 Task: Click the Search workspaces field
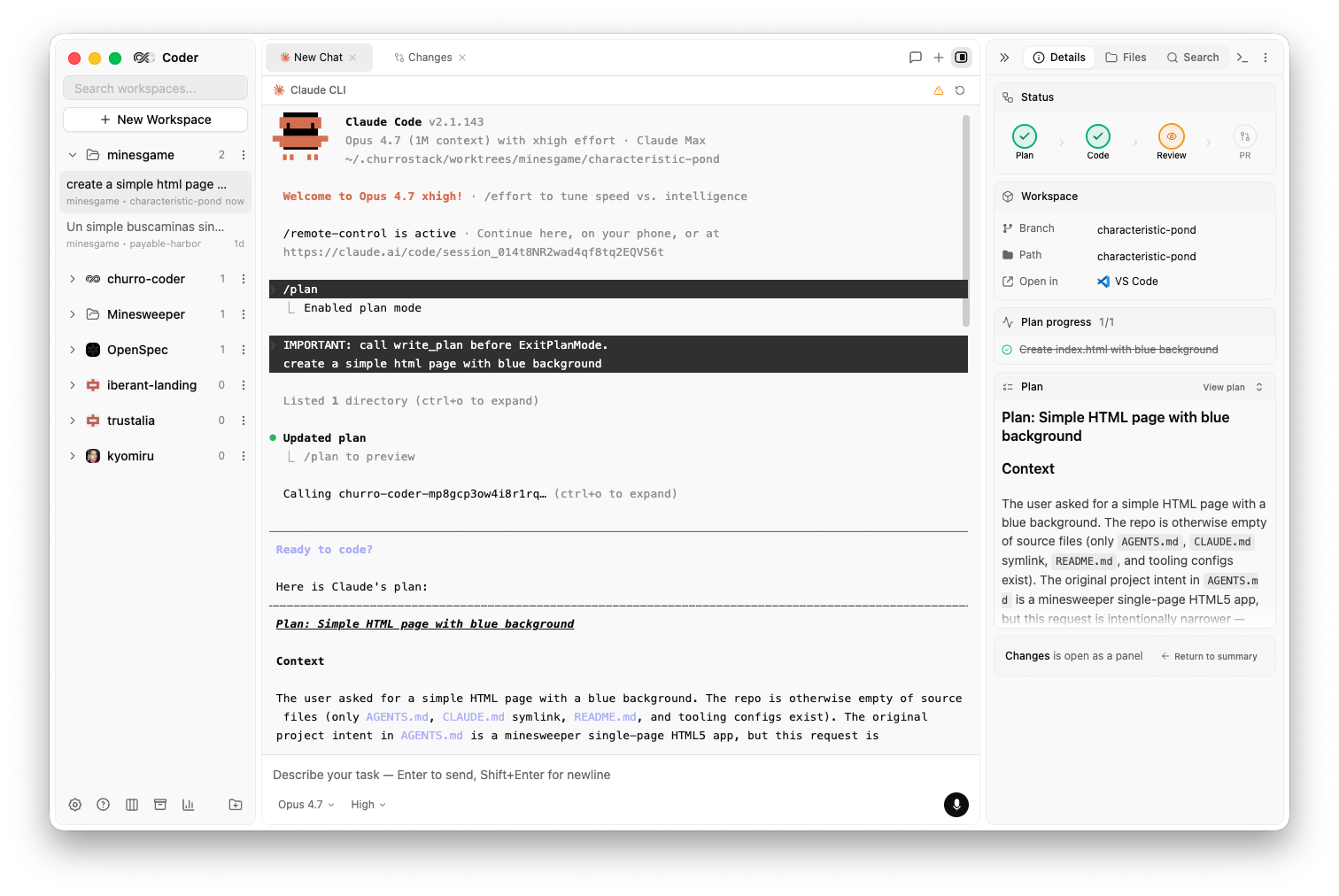(x=155, y=89)
